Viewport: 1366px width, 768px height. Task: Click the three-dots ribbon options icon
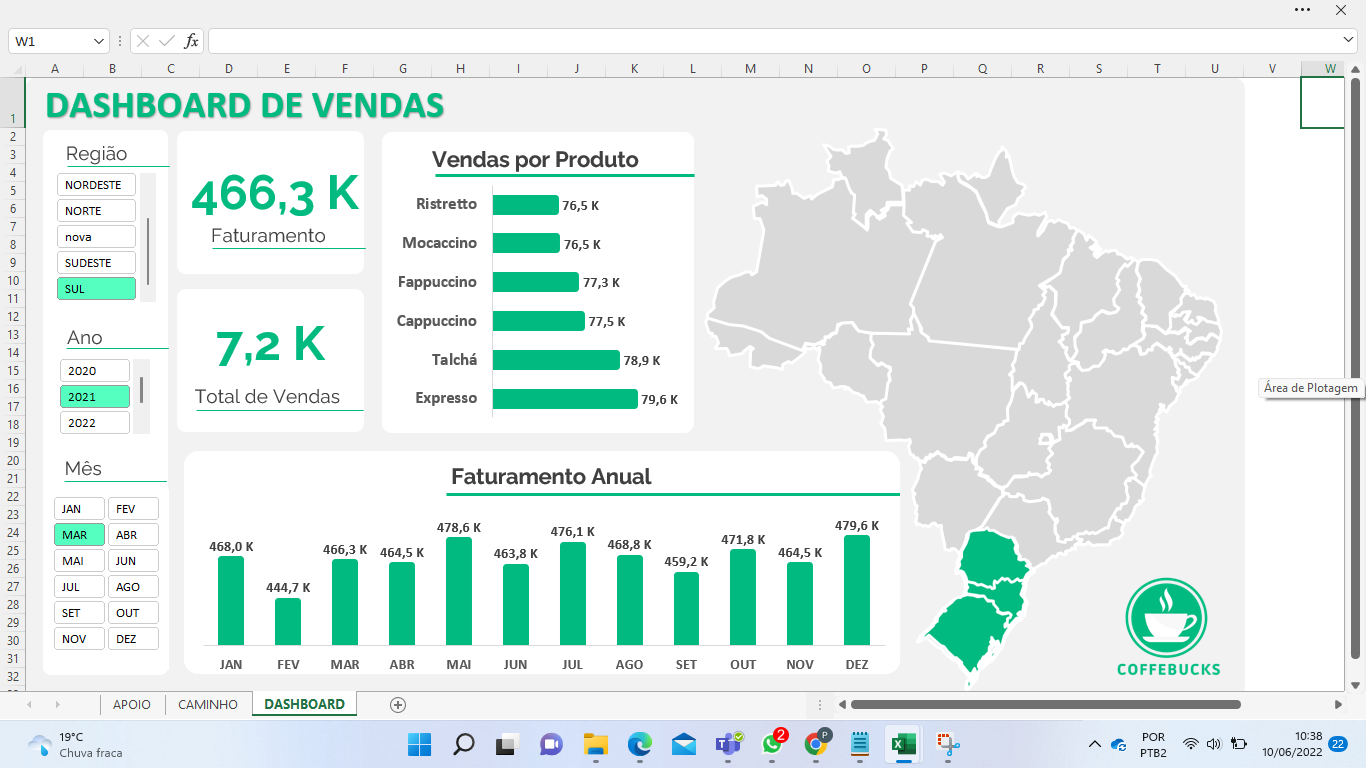(1302, 9)
